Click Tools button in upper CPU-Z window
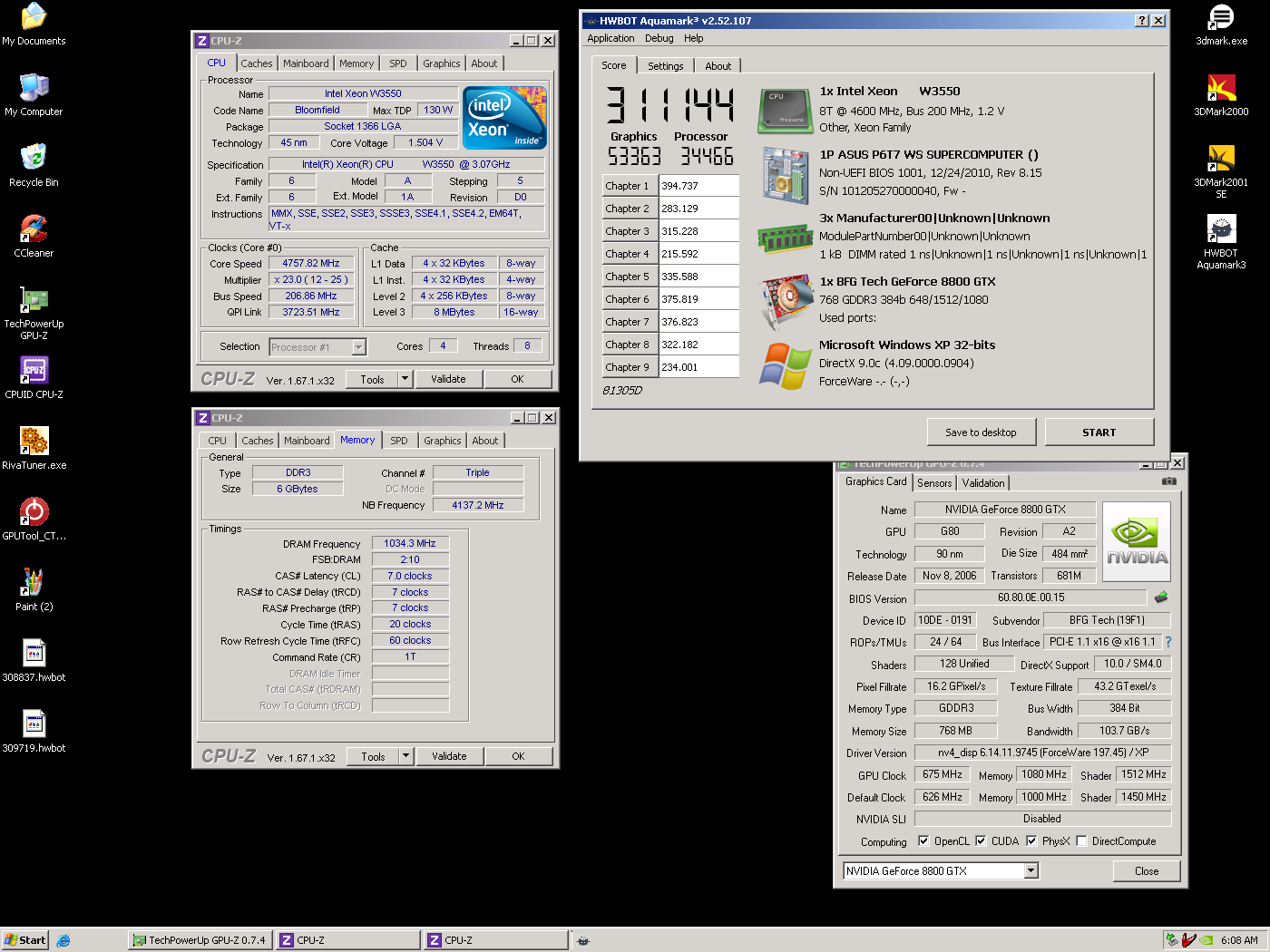Viewport: 1270px width, 952px height. pos(372,379)
